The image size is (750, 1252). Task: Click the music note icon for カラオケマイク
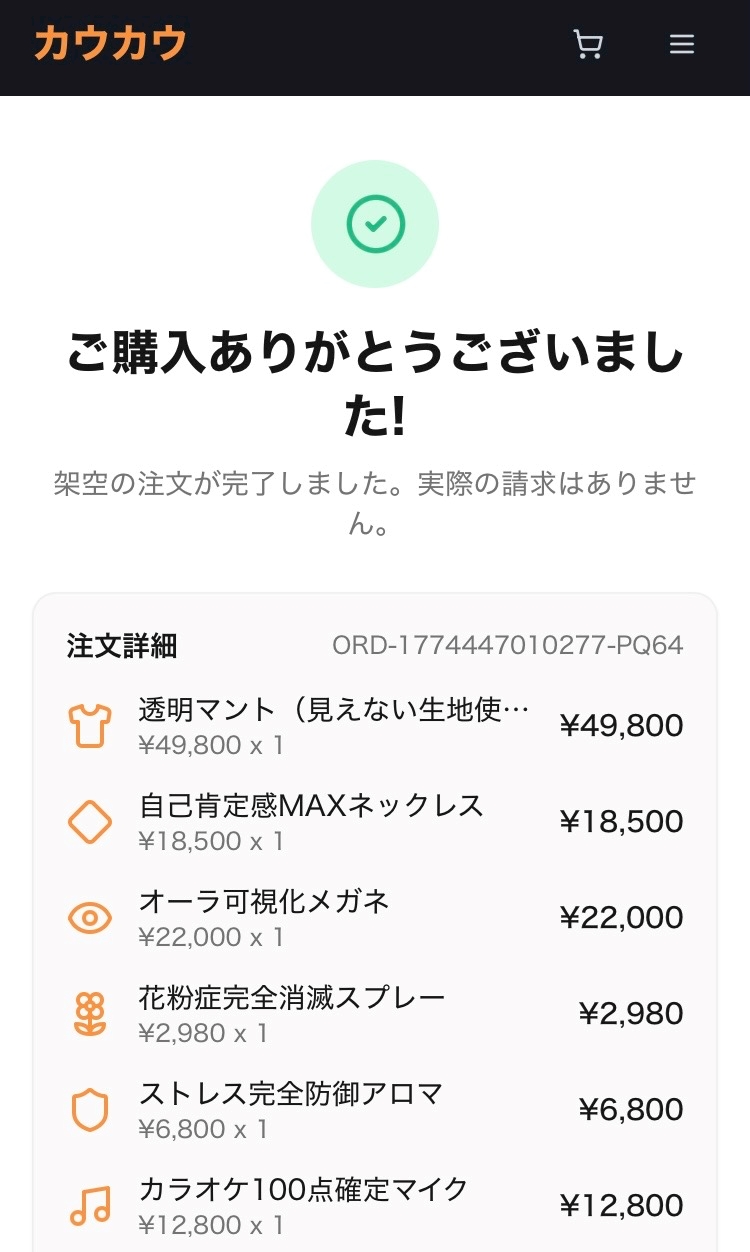[x=89, y=1206]
